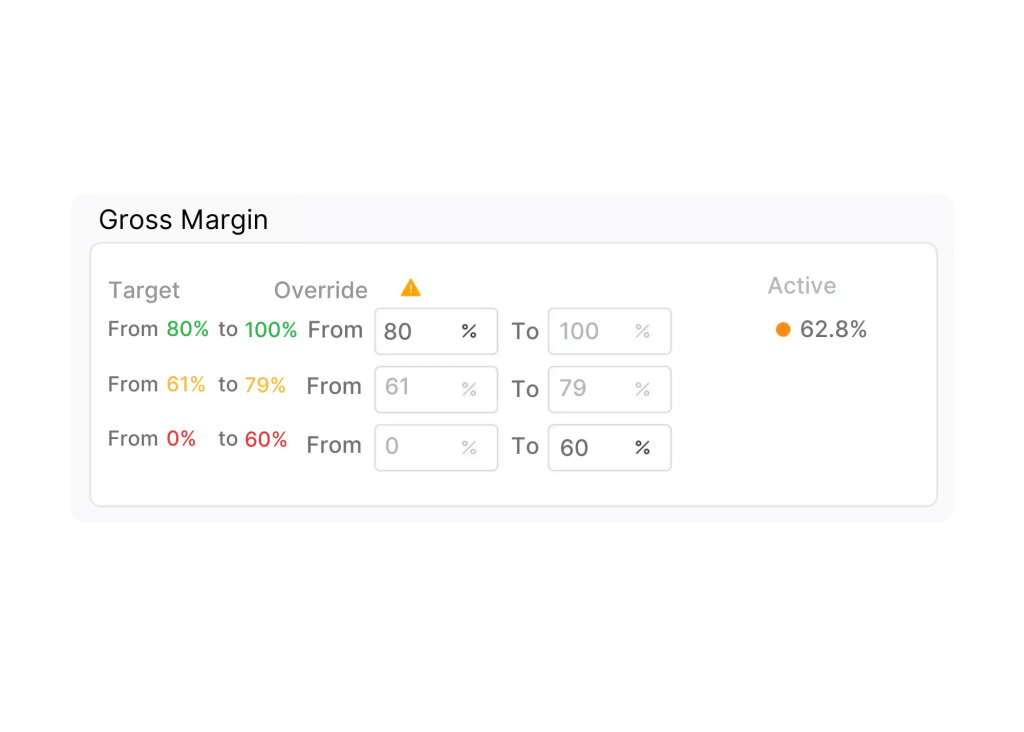Click the Gross Margin heading
The width and height of the screenshot is (1024, 732).
click(183, 220)
